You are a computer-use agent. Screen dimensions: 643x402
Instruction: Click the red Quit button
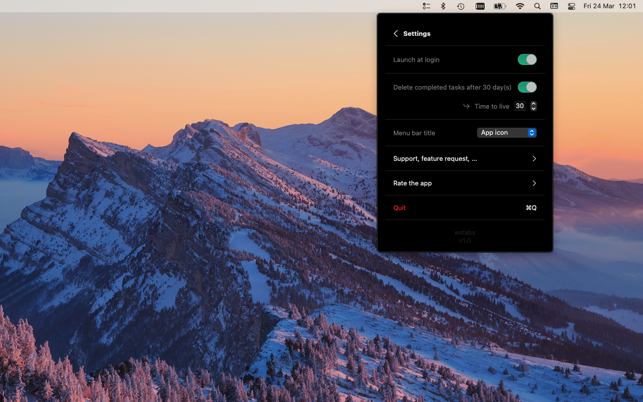pos(399,208)
